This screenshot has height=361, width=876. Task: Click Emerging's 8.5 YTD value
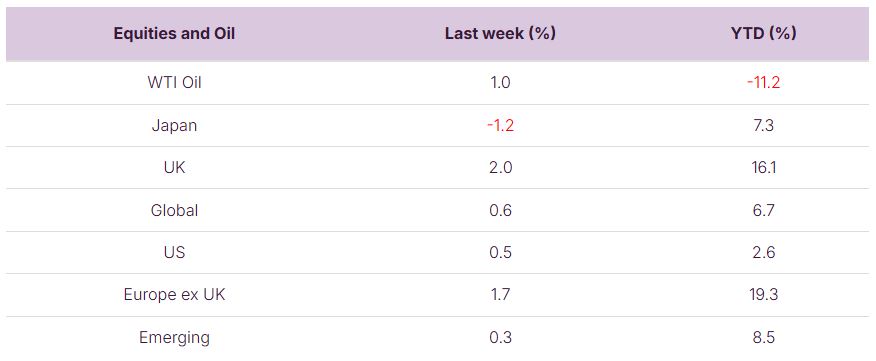point(763,338)
